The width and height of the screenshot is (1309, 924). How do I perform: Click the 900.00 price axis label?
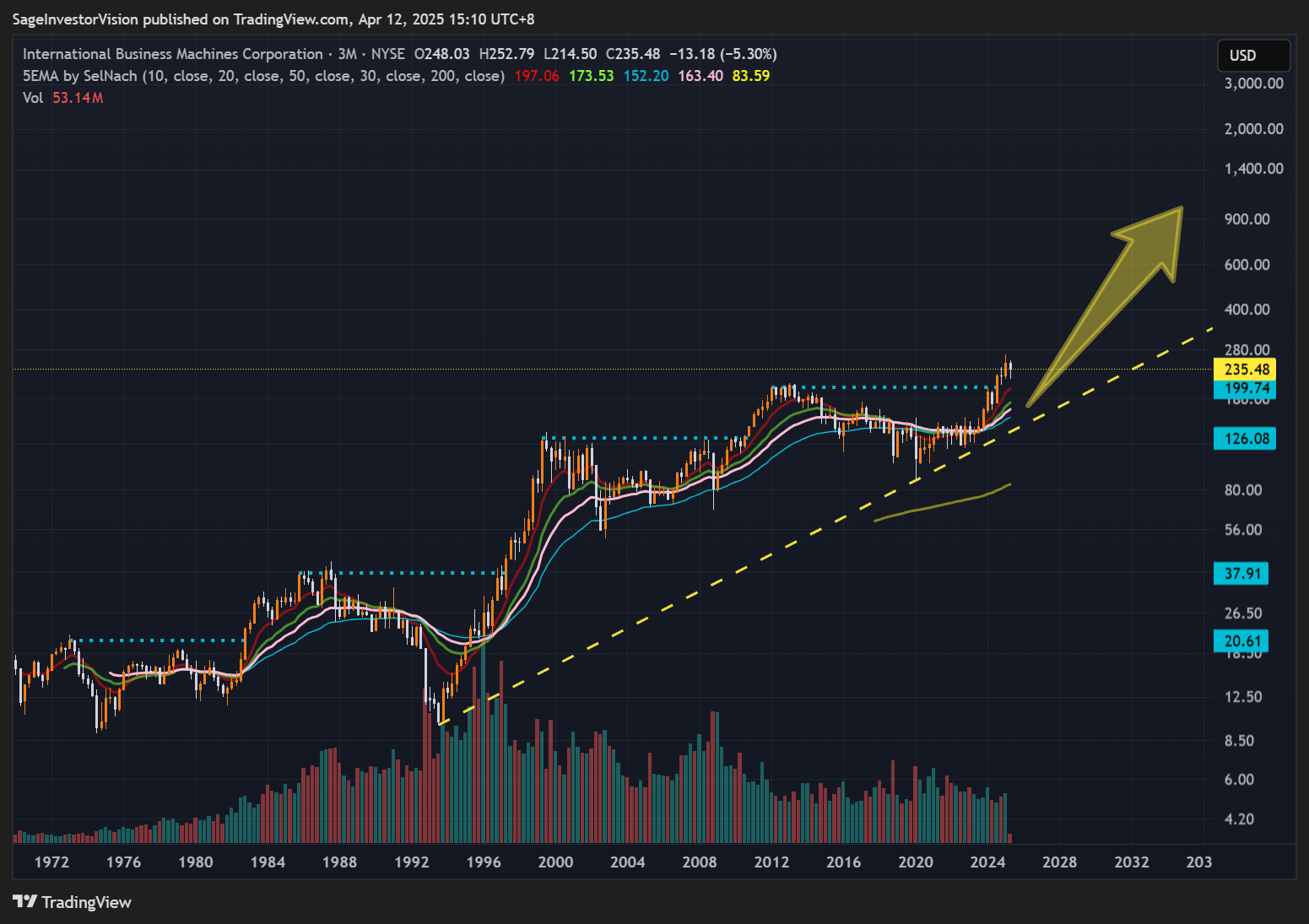[1247, 219]
